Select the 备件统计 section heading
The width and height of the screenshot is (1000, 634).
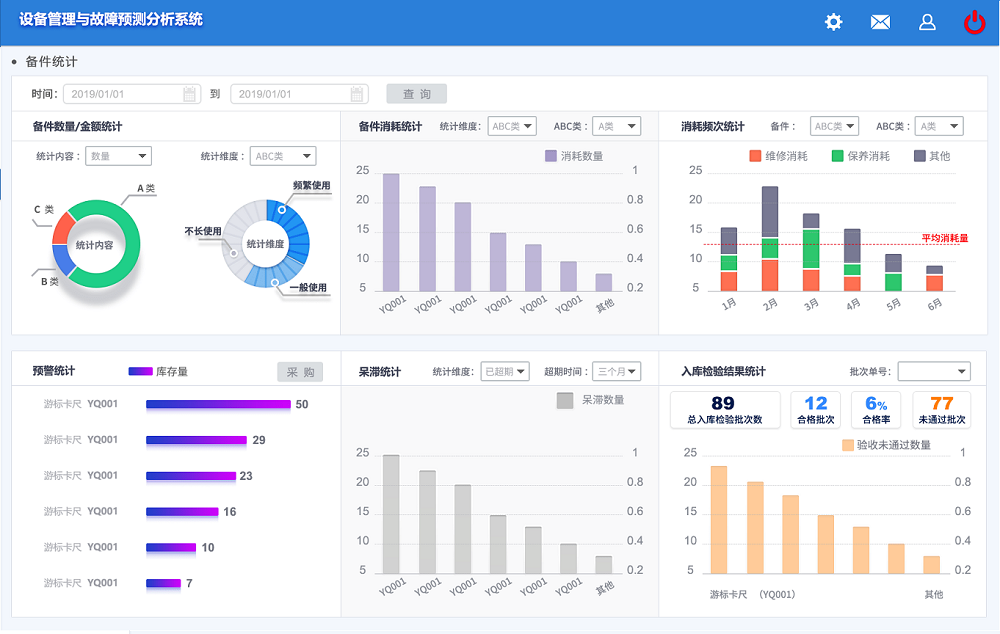[51, 62]
